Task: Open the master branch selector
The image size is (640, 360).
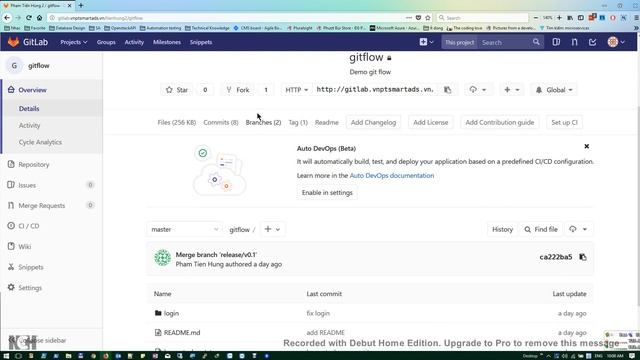Action: pyautogui.click(x=184, y=229)
